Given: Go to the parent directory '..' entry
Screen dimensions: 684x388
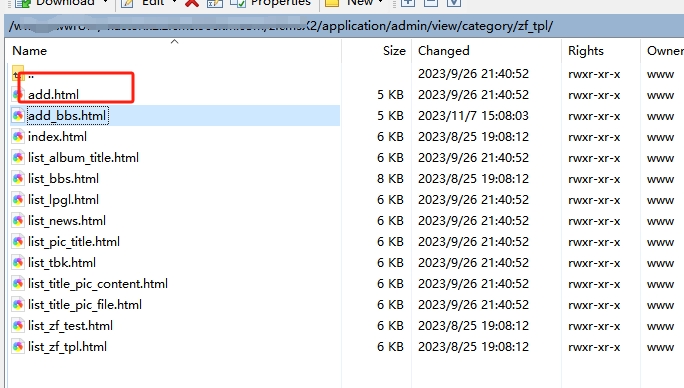Looking at the screenshot, I should (31, 74).
